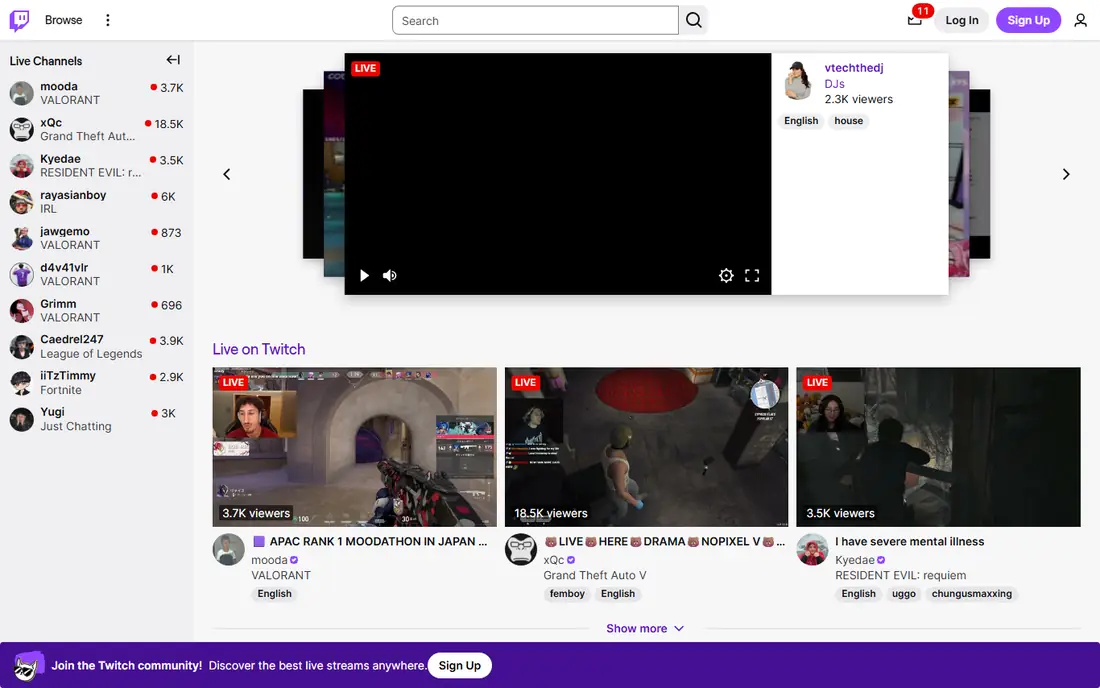Click iiTzTimmy avatar in sidebar

pyautogui.click(x=22, y=383)
